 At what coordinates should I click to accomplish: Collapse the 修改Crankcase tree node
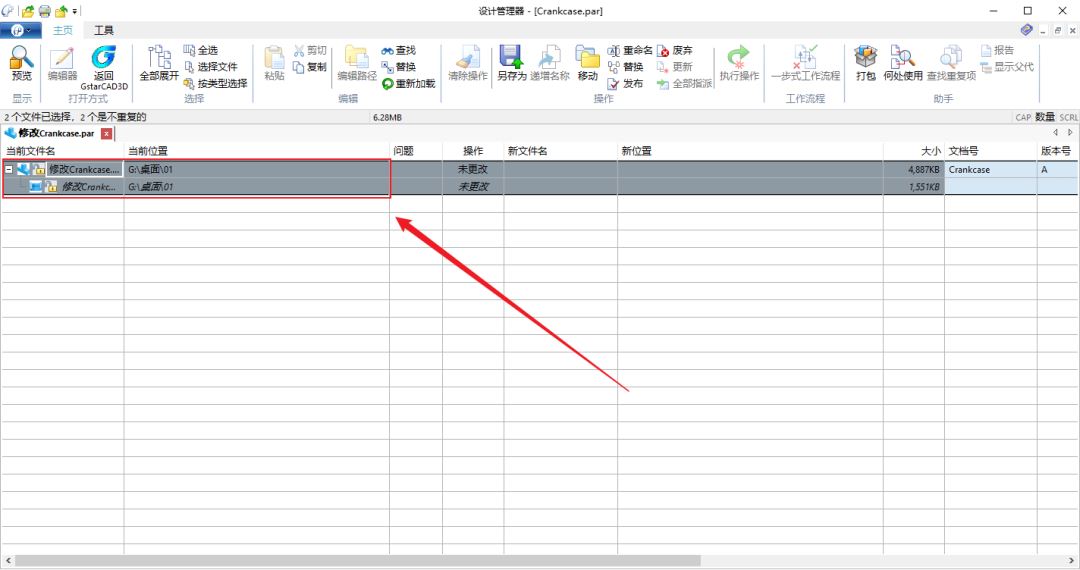click(x=9, y=170)
